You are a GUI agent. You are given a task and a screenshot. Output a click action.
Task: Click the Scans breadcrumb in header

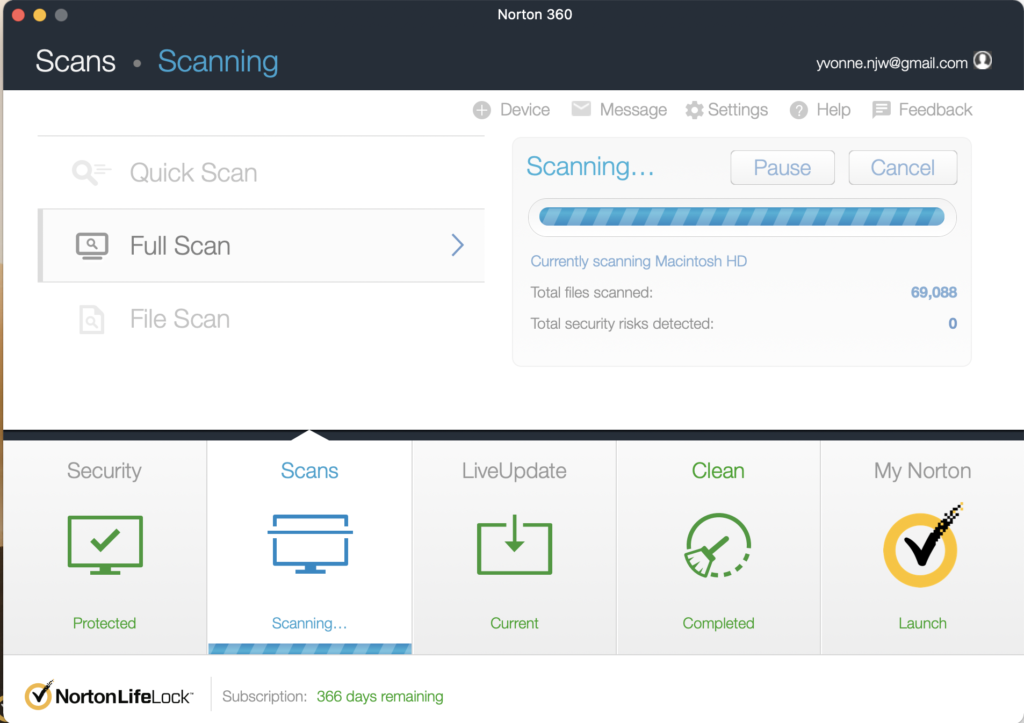(x=75, y=61)
